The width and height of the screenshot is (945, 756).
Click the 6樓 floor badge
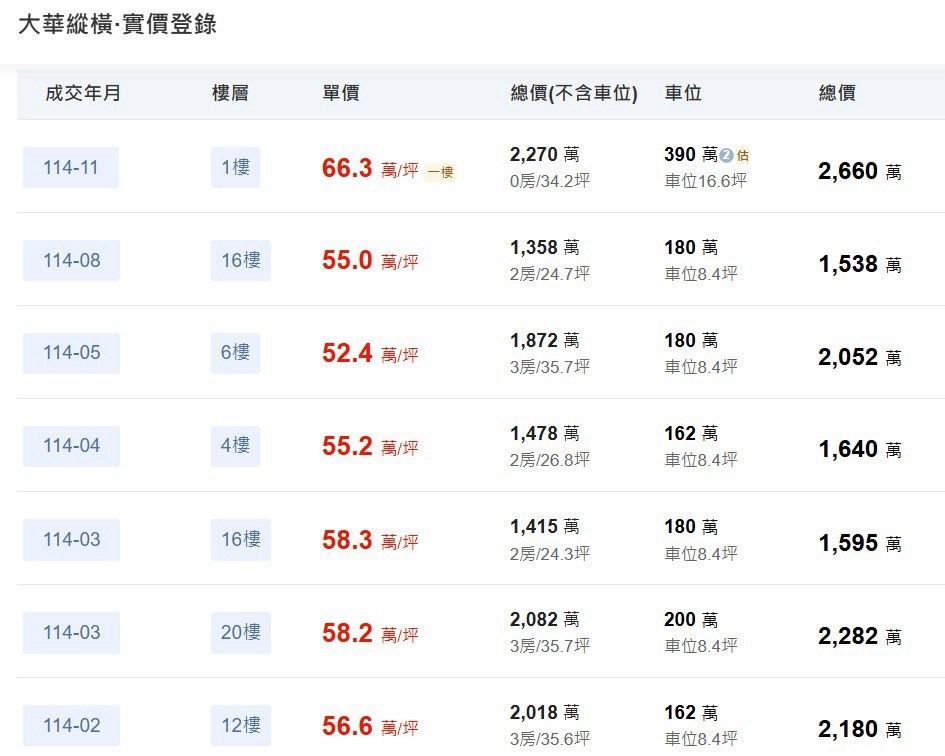pos(235,353)
